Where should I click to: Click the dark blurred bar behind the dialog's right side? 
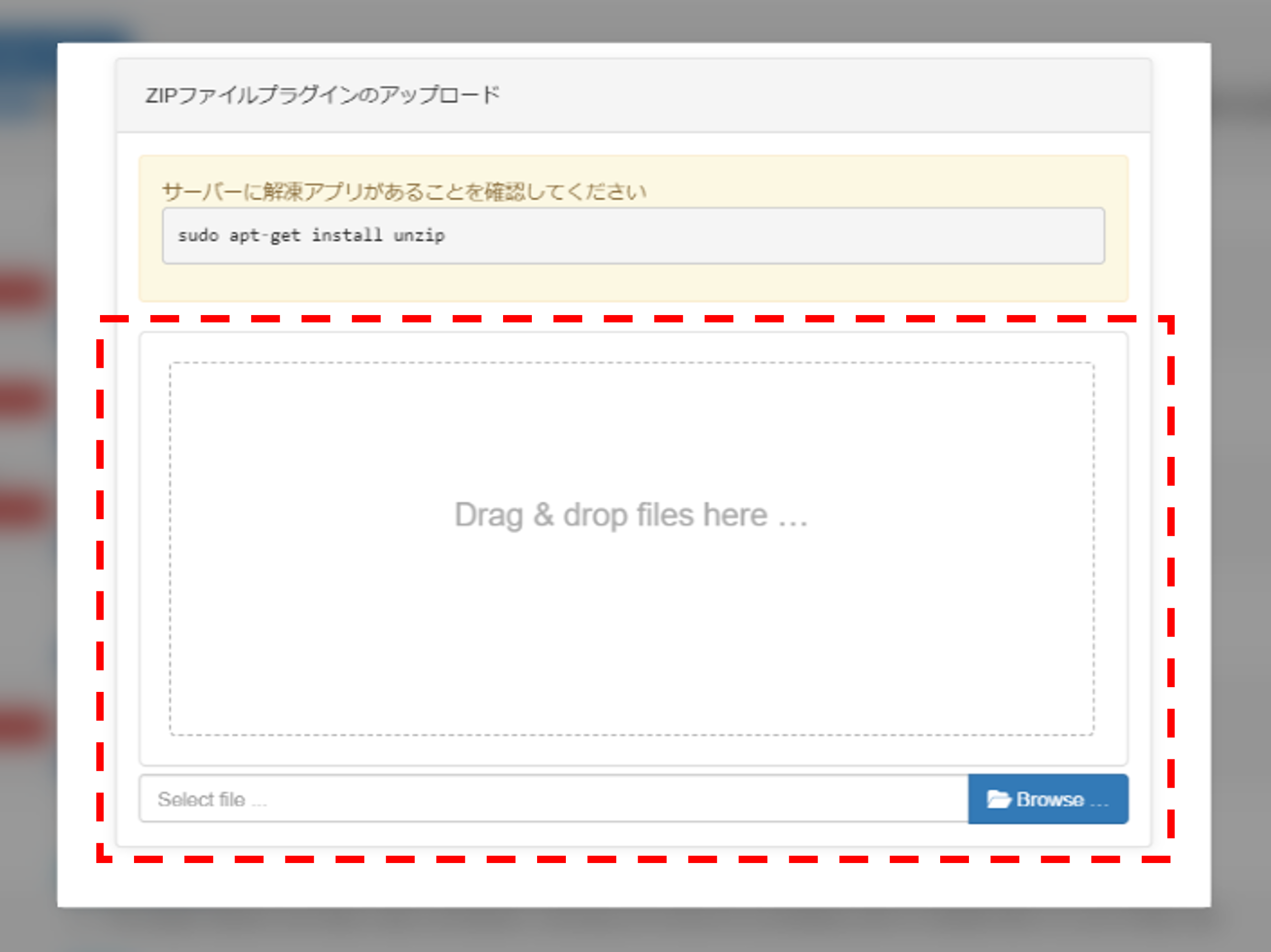[x=1241, y=106]
